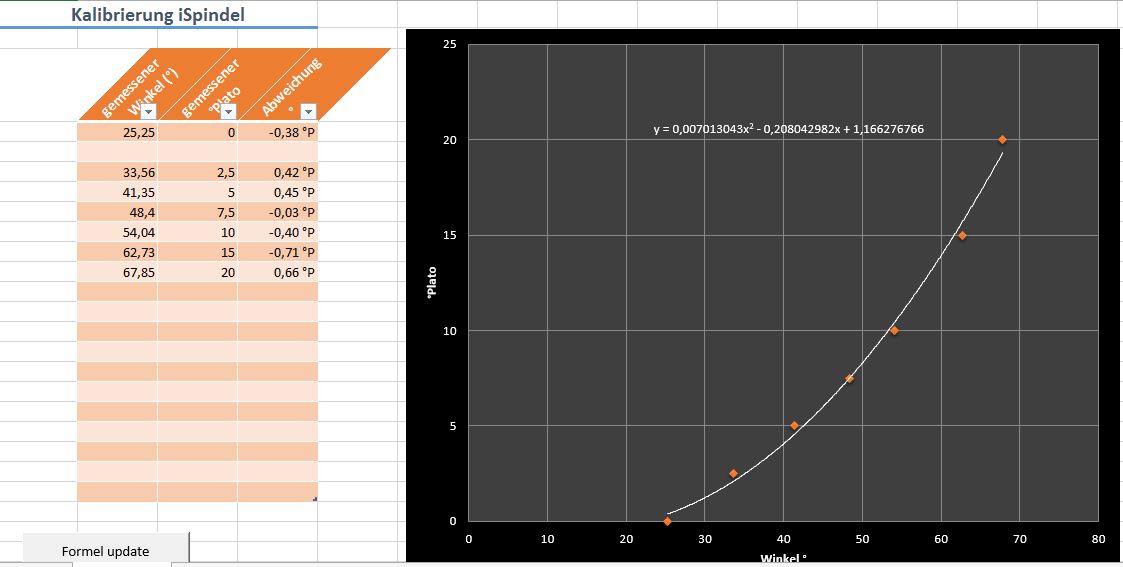This screenshot has height=567, width=1123.
Task: Select the trendline equation label in chart
Action: [x=788, y=129]
